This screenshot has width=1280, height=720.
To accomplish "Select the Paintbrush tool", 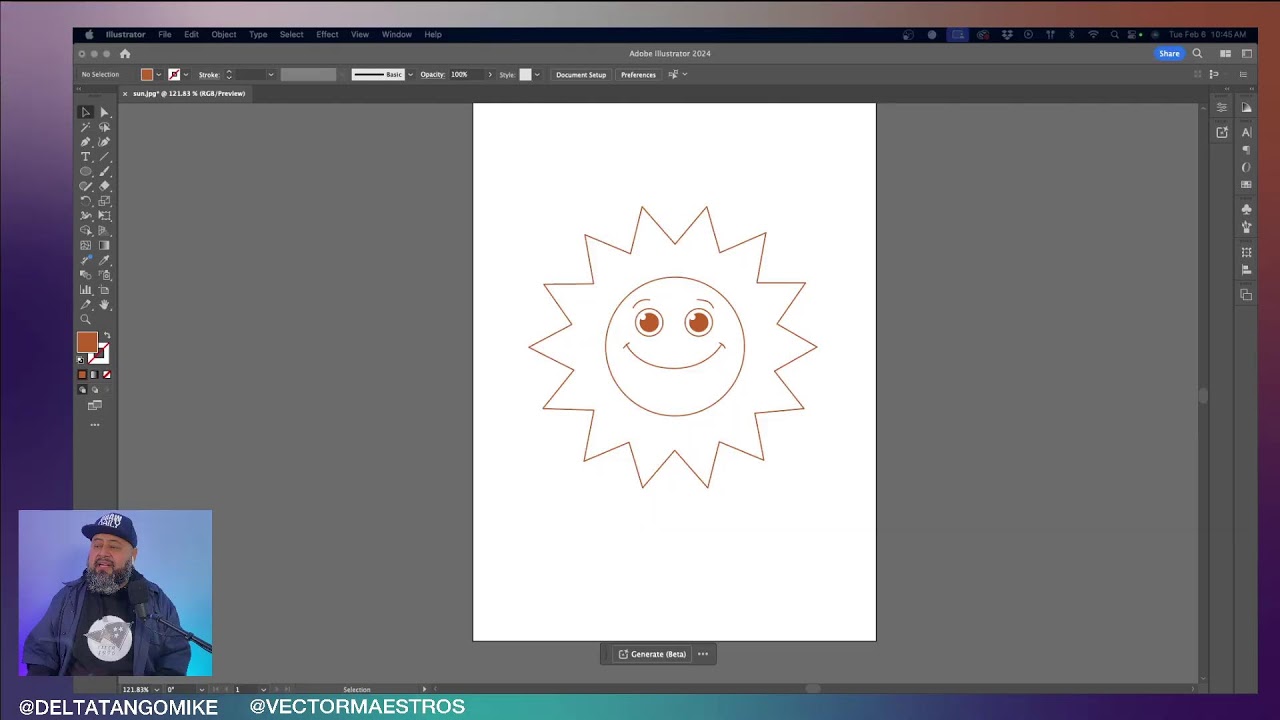I will click(x=104, y=171).
